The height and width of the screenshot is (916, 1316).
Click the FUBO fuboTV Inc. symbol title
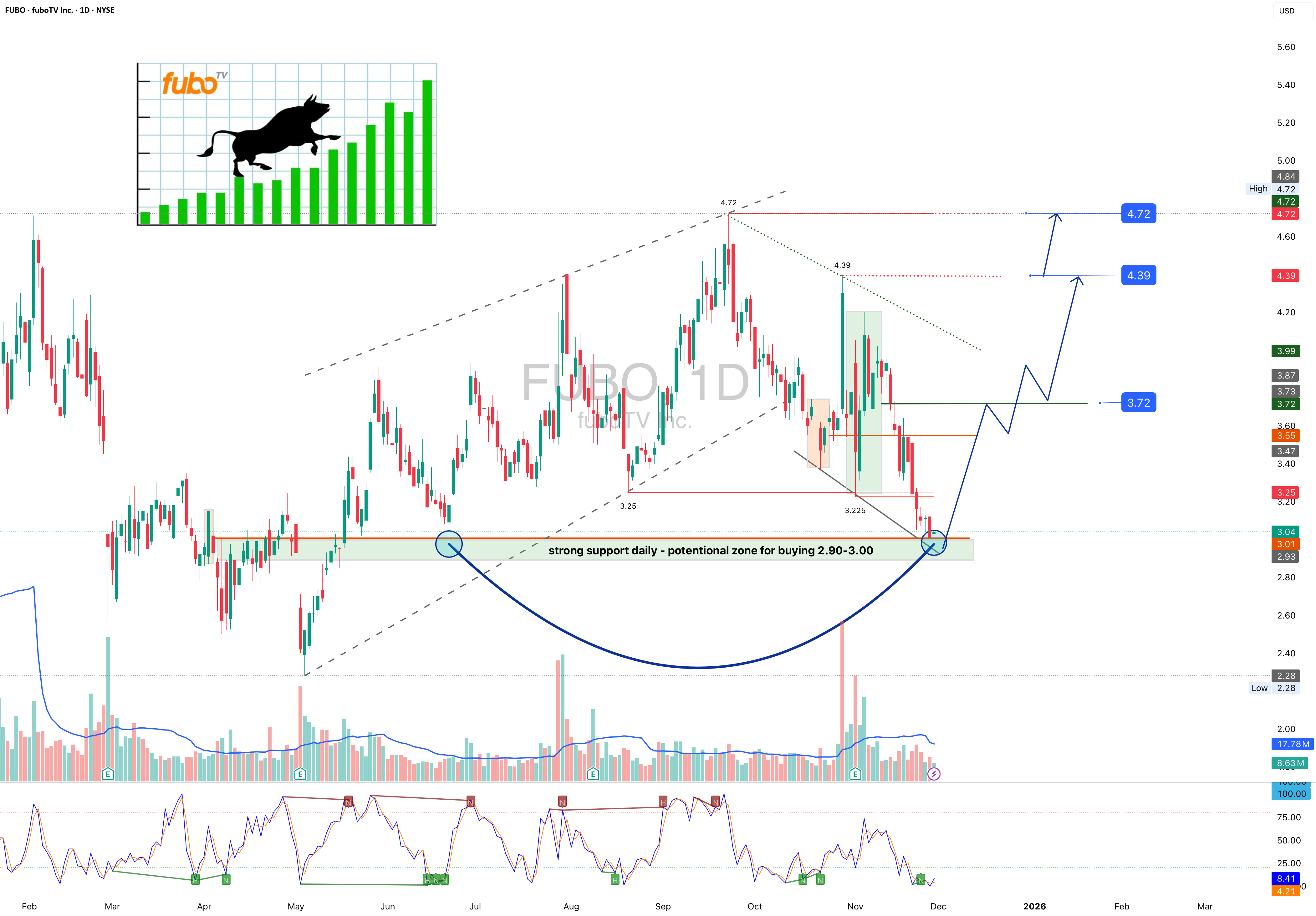point(60,10)
